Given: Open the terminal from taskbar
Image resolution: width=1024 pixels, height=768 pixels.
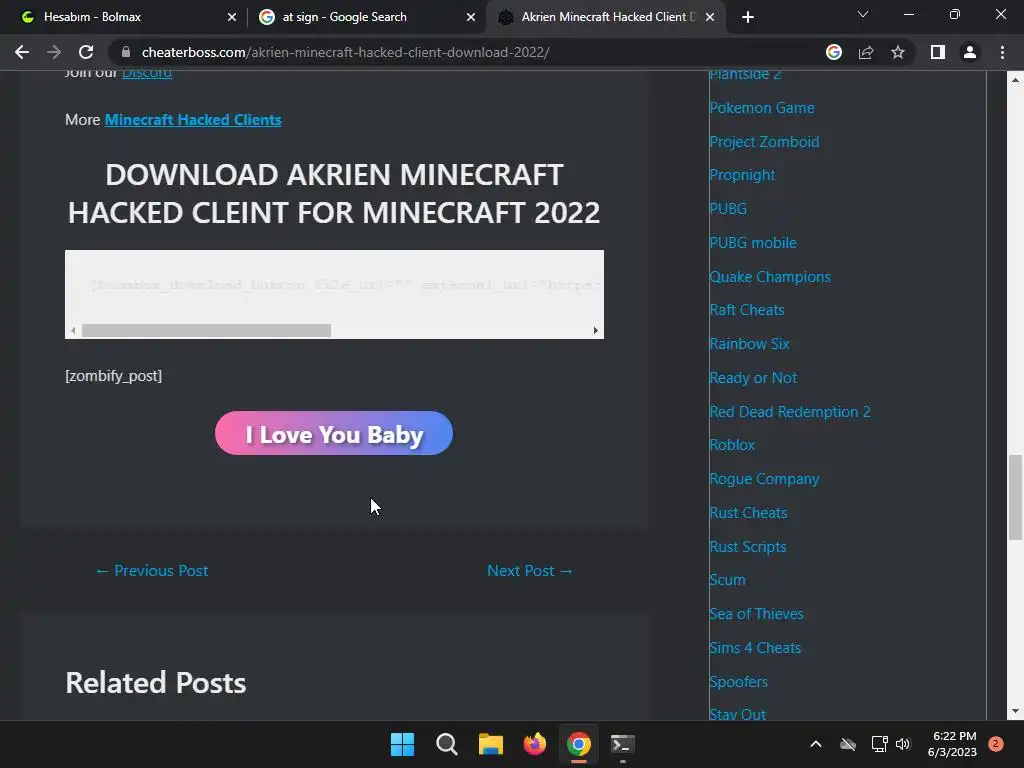Looking at the screenshot, I should 622,744.
